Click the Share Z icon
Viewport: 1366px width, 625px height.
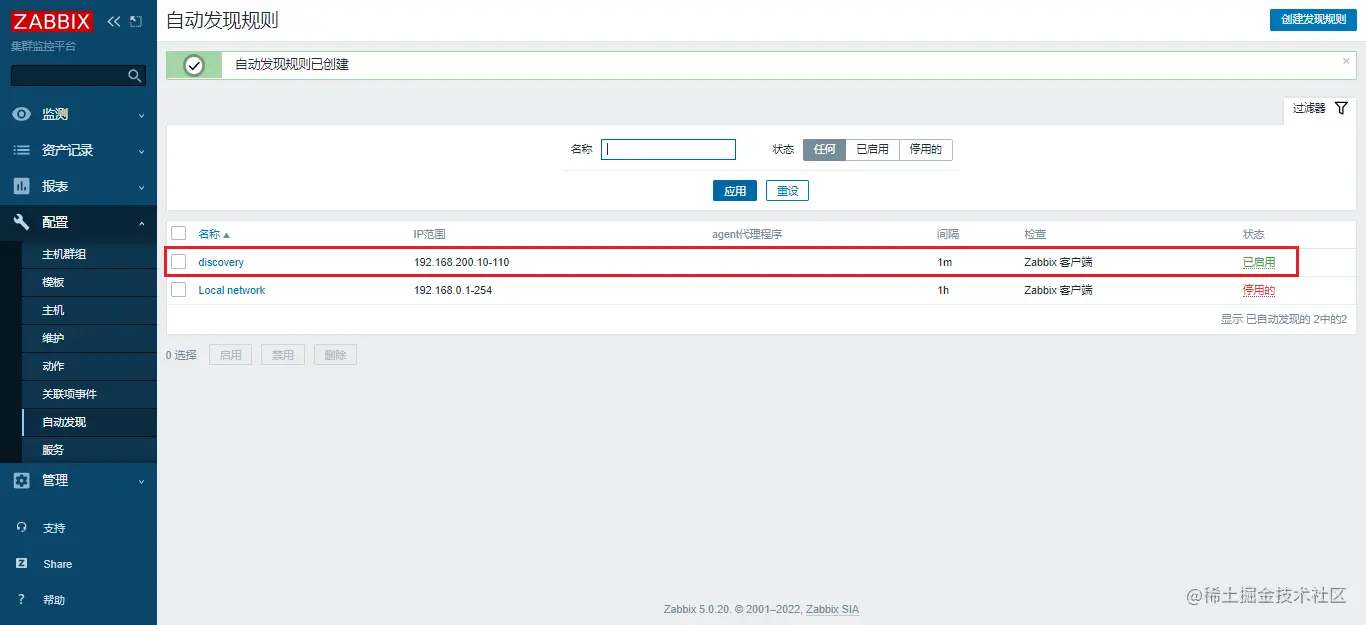[22, 564]
